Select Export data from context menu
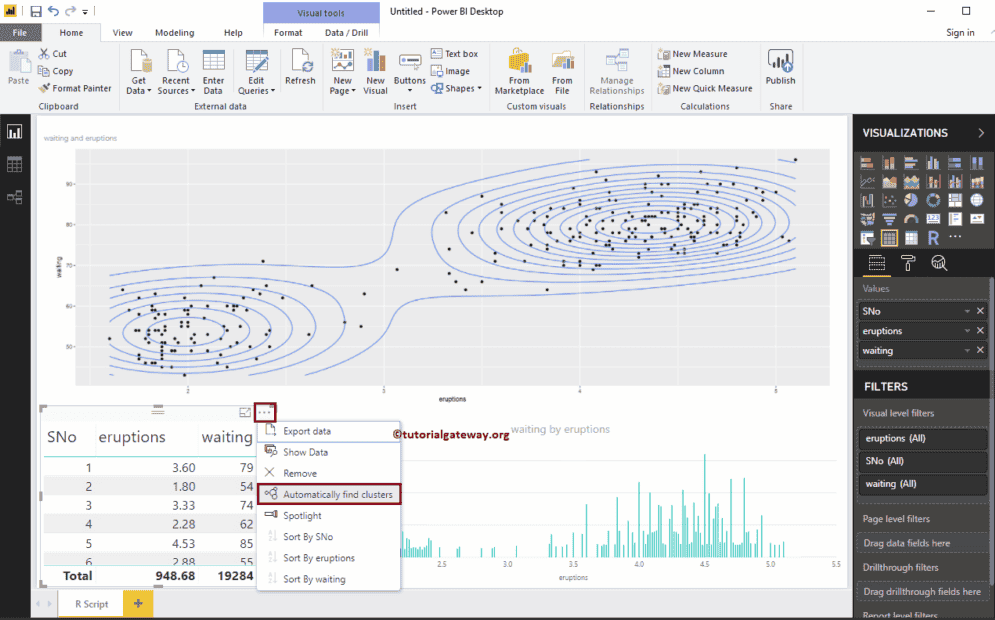This screenshot has height=620, width=995. [306, 431]
